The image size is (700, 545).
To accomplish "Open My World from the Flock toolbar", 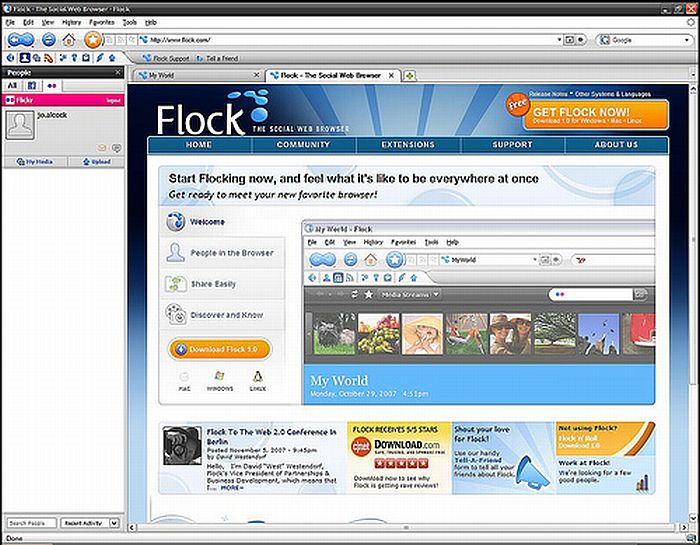I will coord(11,58).
